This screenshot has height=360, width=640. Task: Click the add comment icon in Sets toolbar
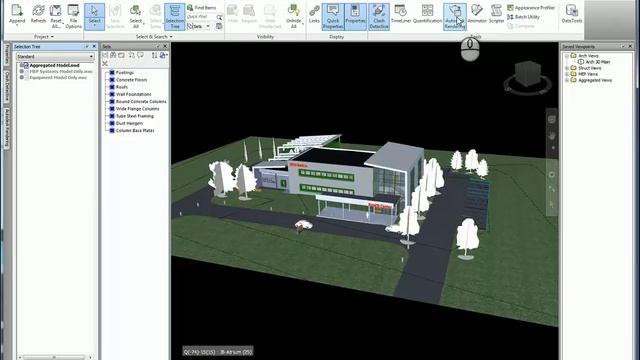click(x=140, y=55)
